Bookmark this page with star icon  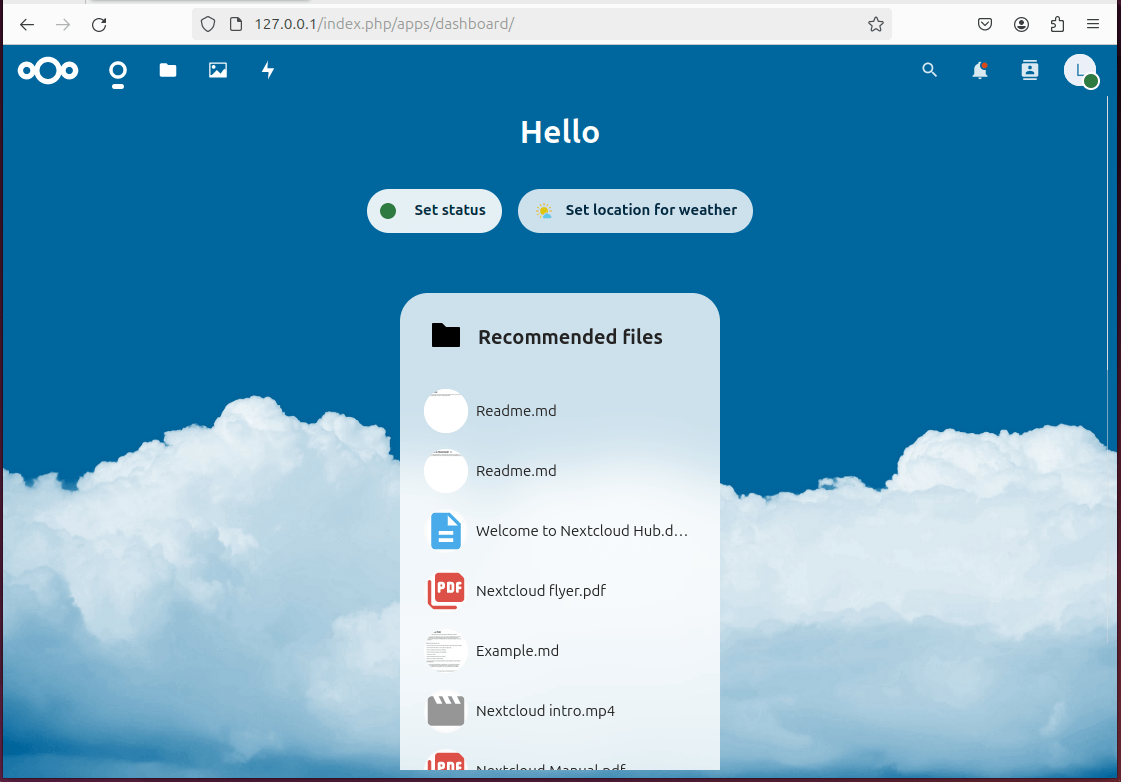click(x=876, y=24)
